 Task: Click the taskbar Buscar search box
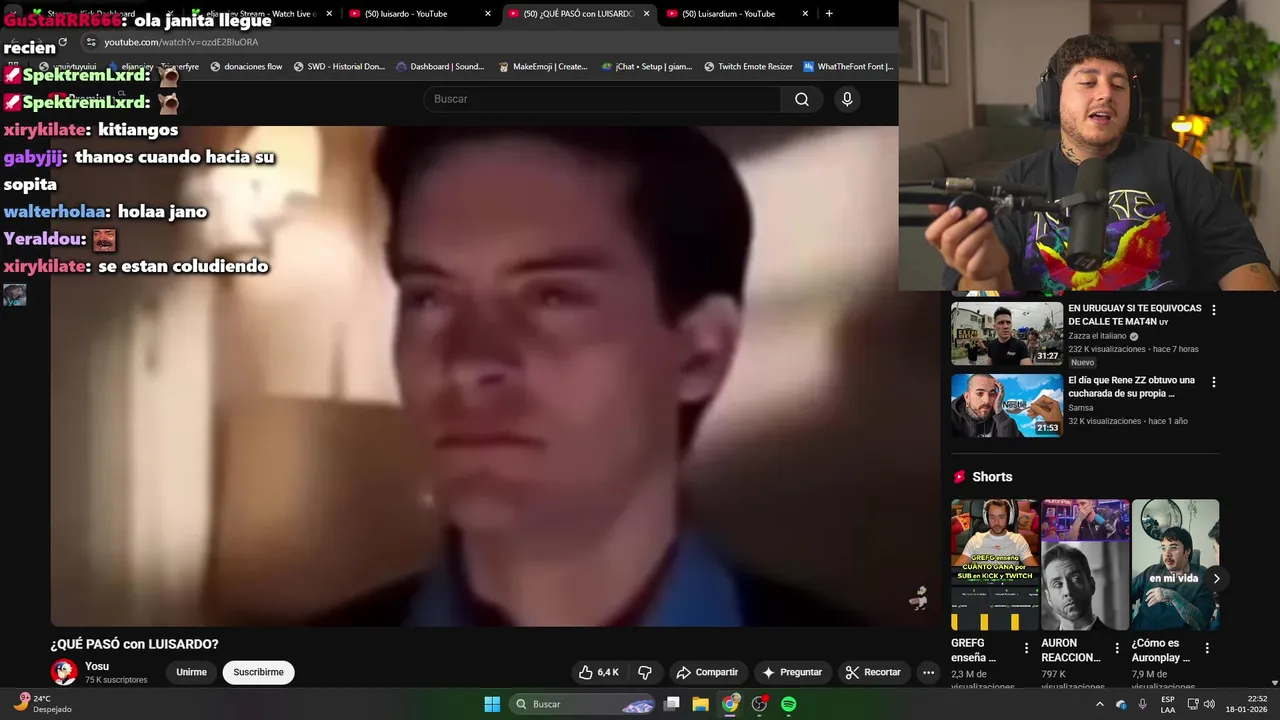[583, 704]
